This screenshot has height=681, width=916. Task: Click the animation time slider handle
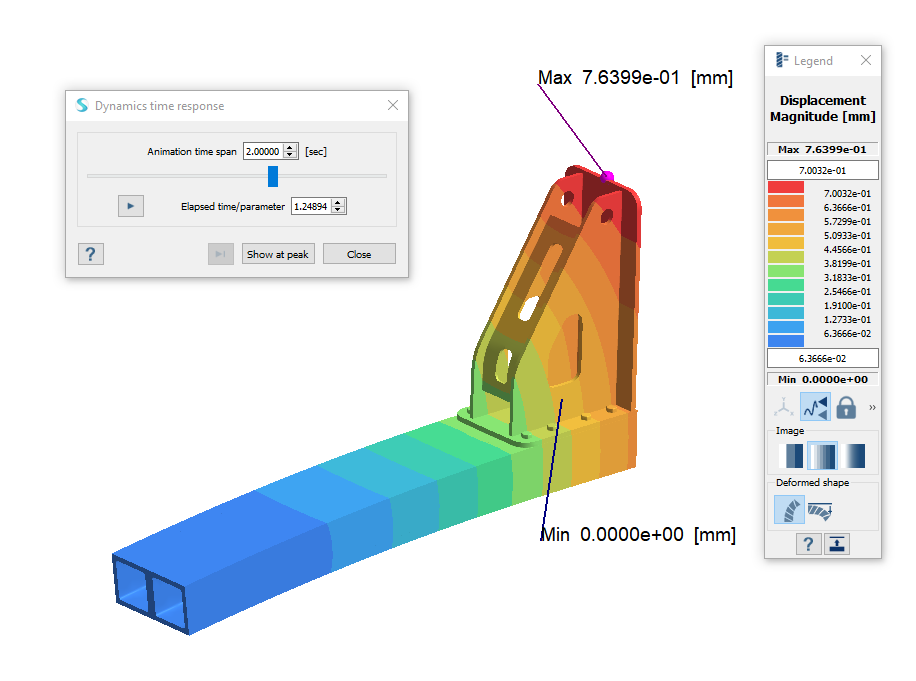pyautogui.click(x=272, y=176)
